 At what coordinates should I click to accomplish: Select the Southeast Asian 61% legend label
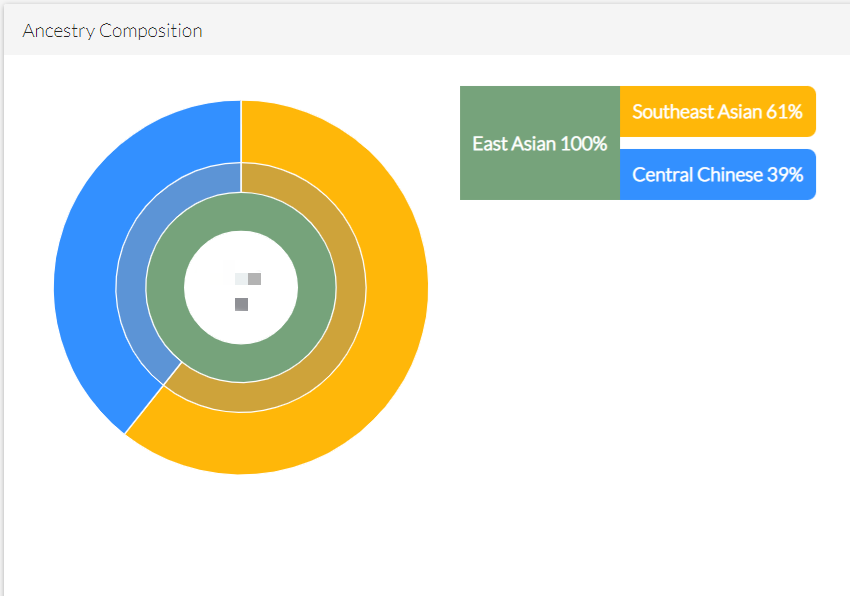(718, 112)
